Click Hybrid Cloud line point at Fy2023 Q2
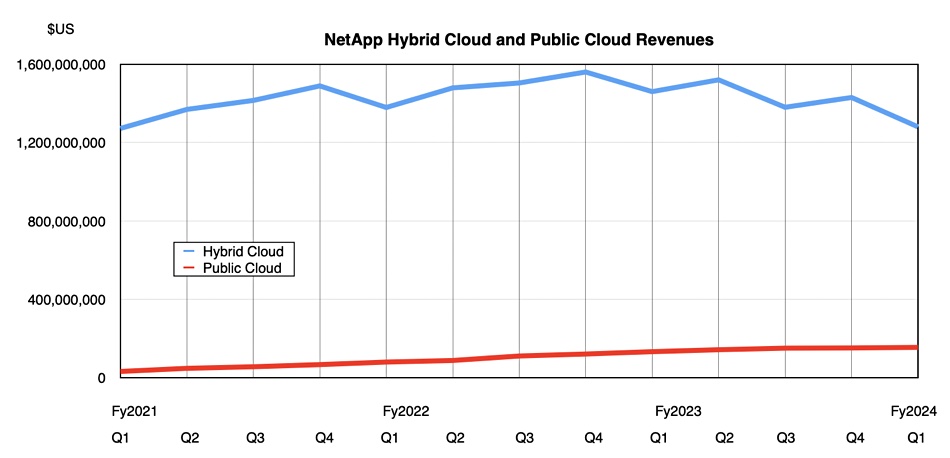 coord(719,79)
